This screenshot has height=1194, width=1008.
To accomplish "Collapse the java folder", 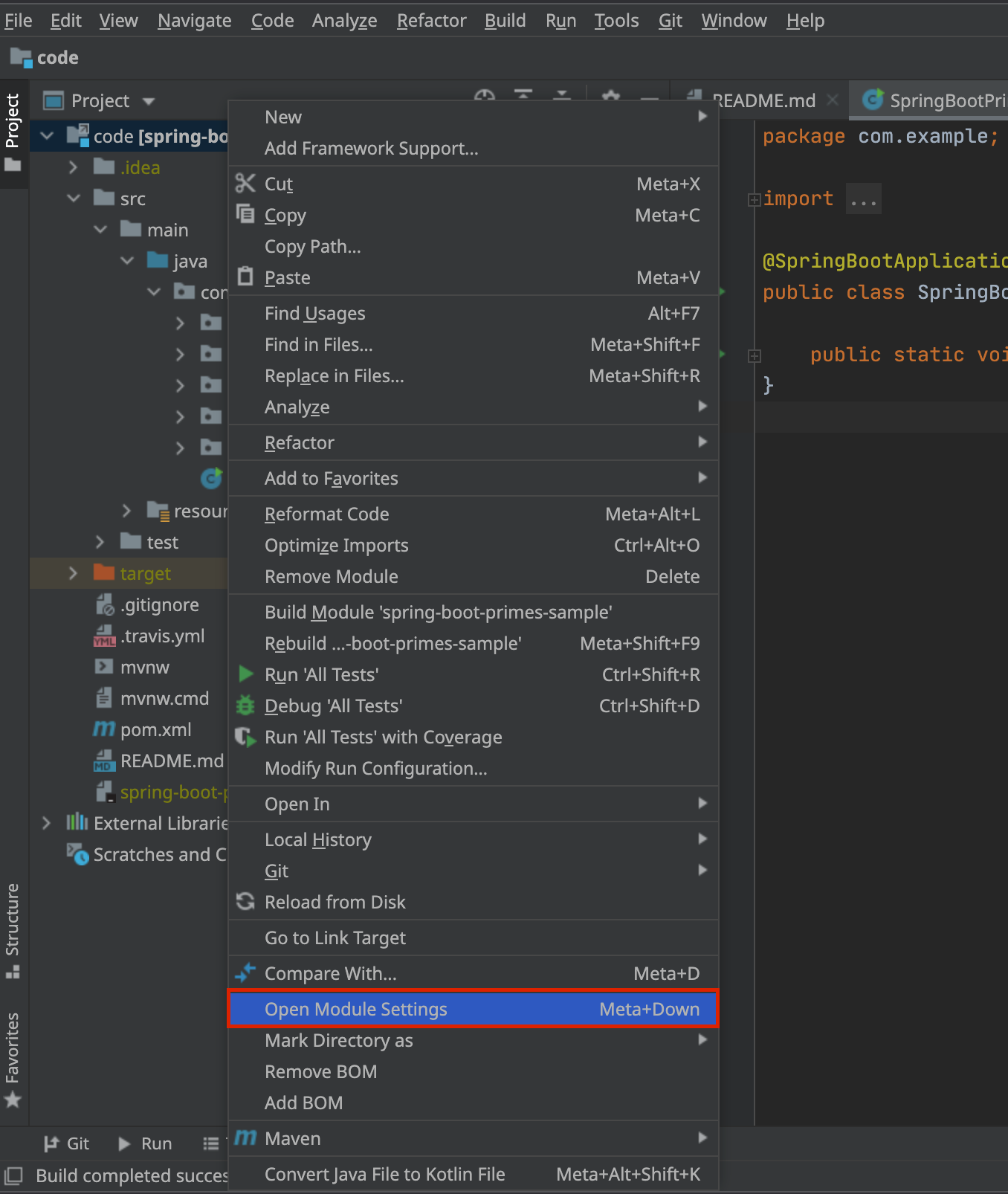I will (127, 261).
